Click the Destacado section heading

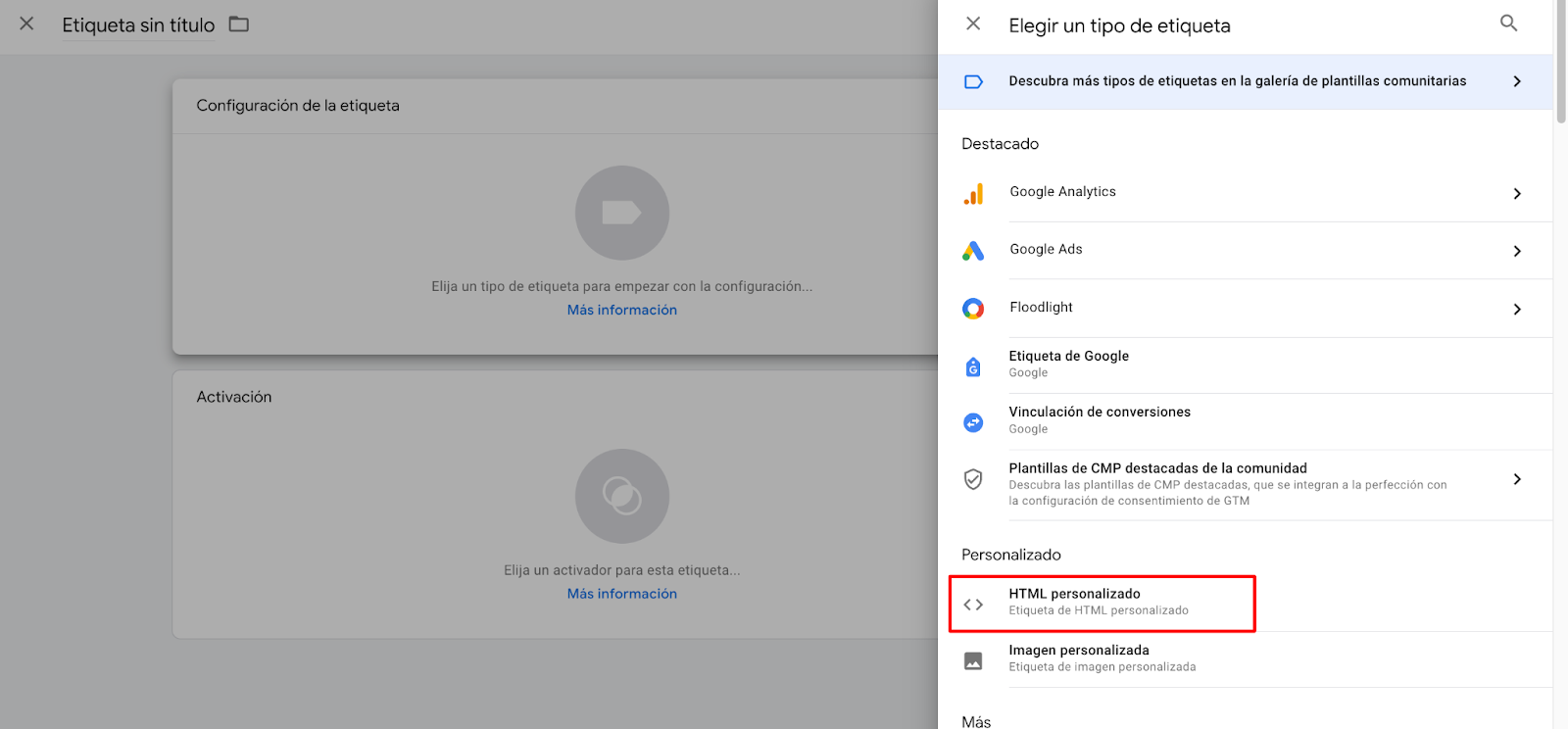[x=1000, y=144]
